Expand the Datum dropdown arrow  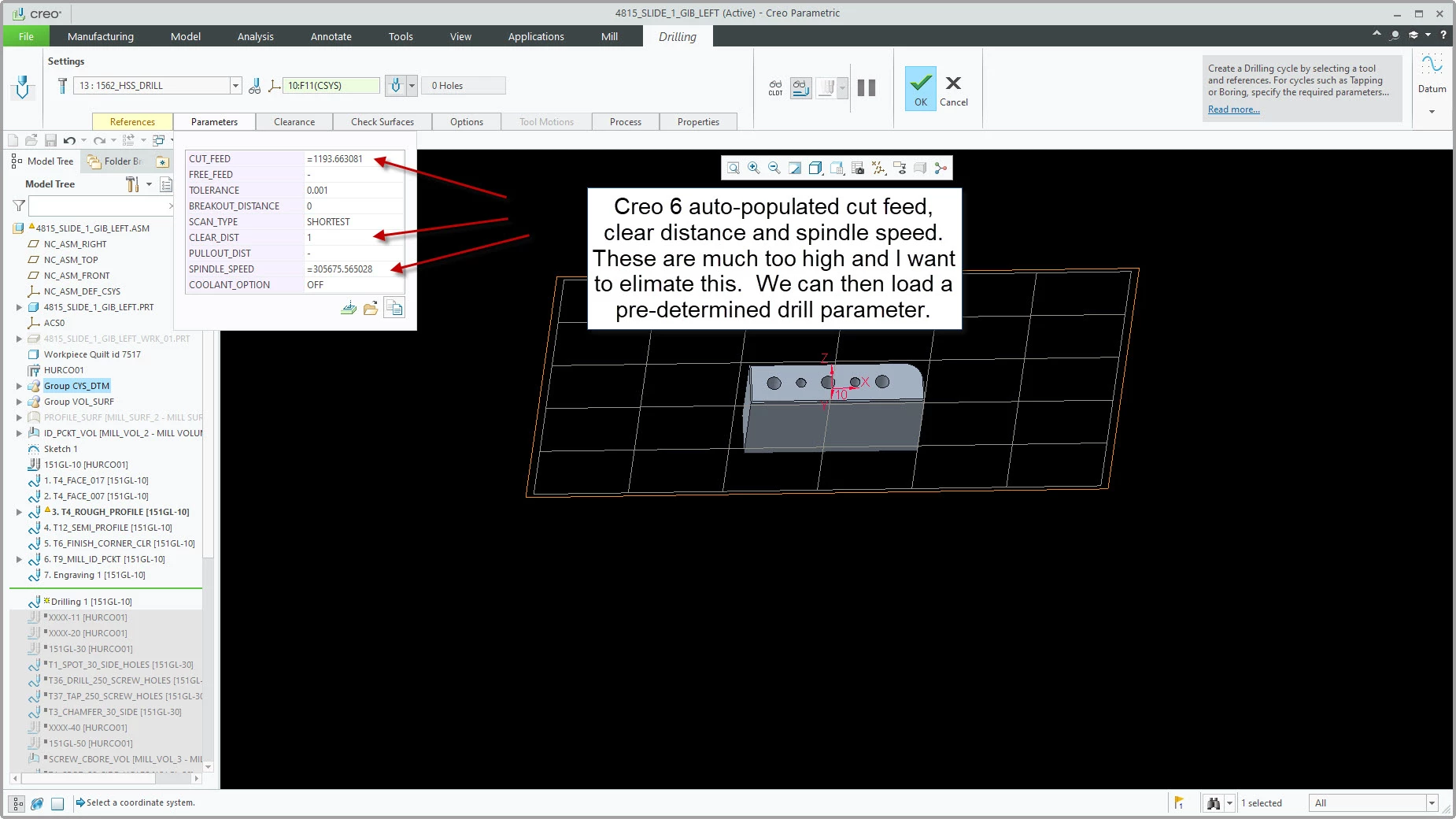[x=1432, y=111]
